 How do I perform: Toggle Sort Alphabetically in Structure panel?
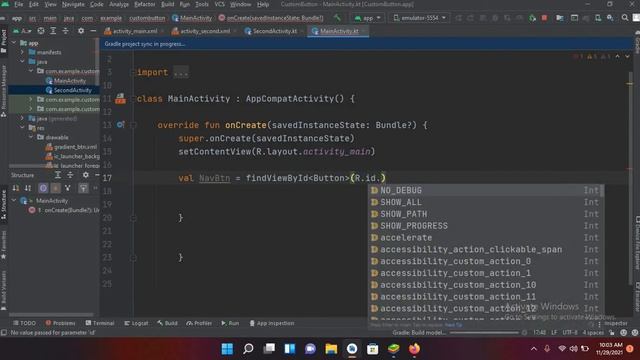click(x=28, y=188)
